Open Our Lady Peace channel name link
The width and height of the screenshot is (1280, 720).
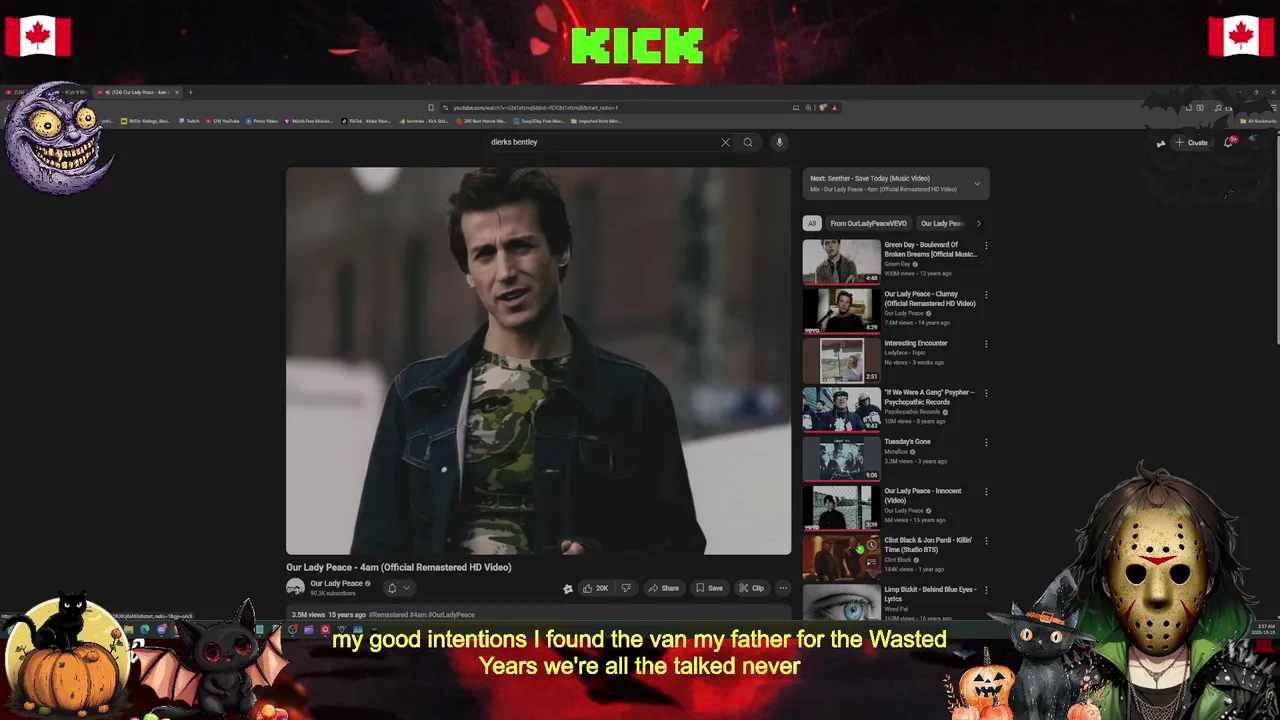(x=336, y=583)
